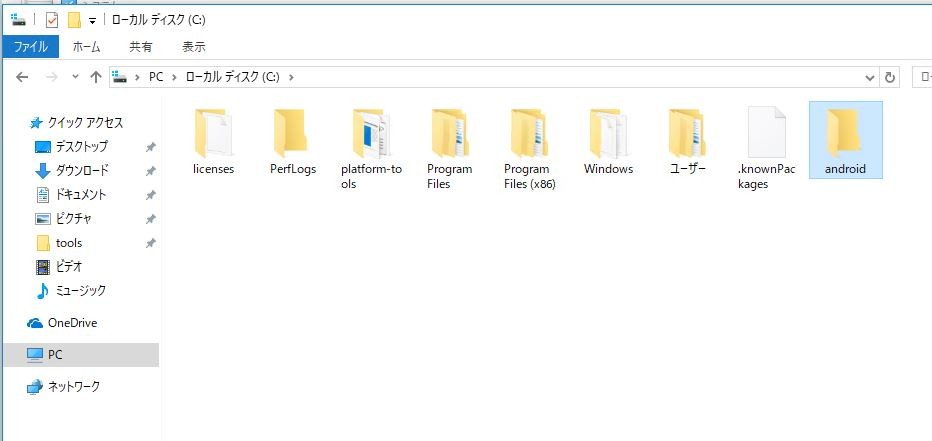
Task: Select the Program Files (x86) folder
Action: pyautogui.click(x=529, y=150)
